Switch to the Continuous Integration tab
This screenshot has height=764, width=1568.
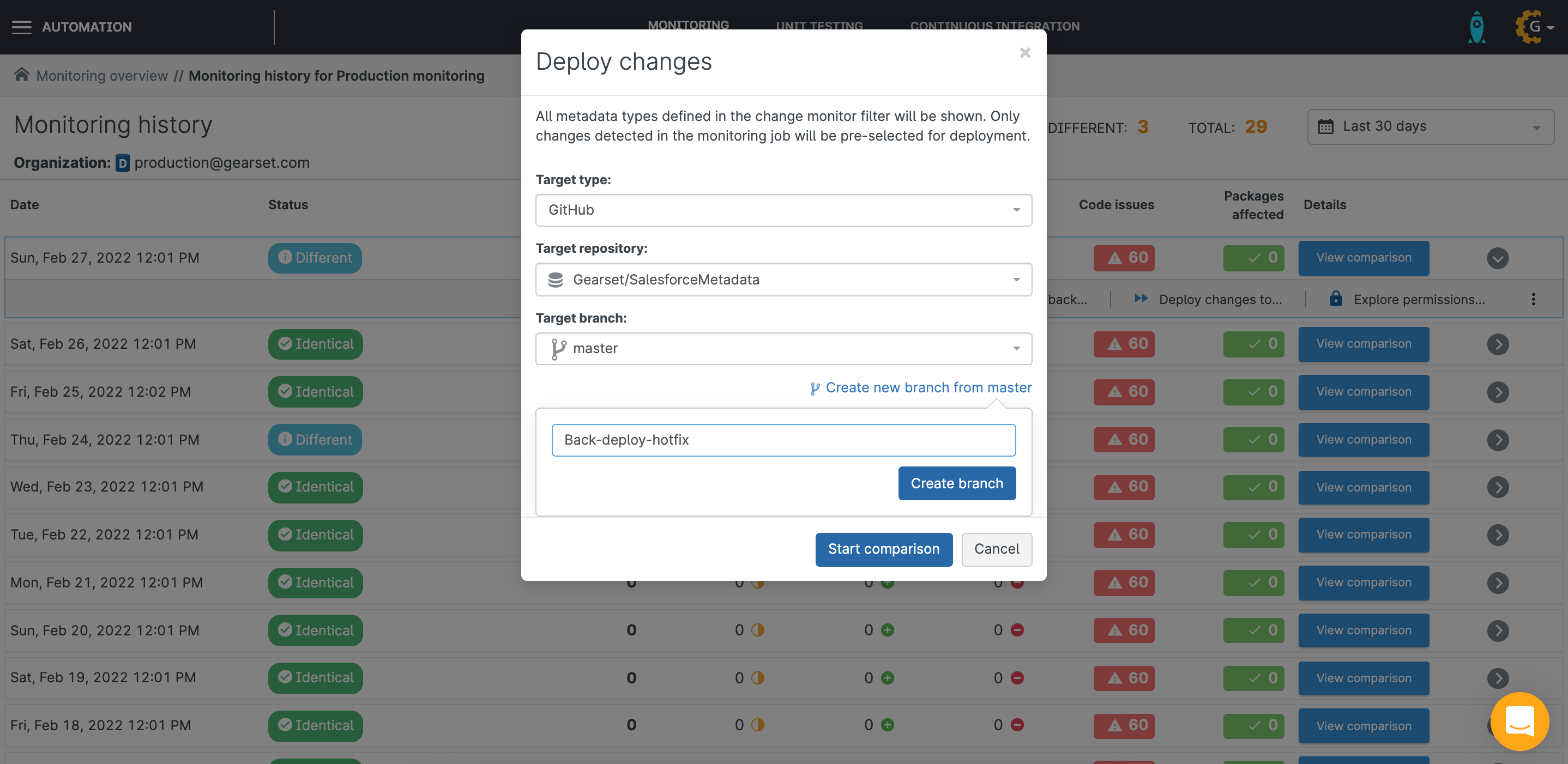[x=994, y=26]
